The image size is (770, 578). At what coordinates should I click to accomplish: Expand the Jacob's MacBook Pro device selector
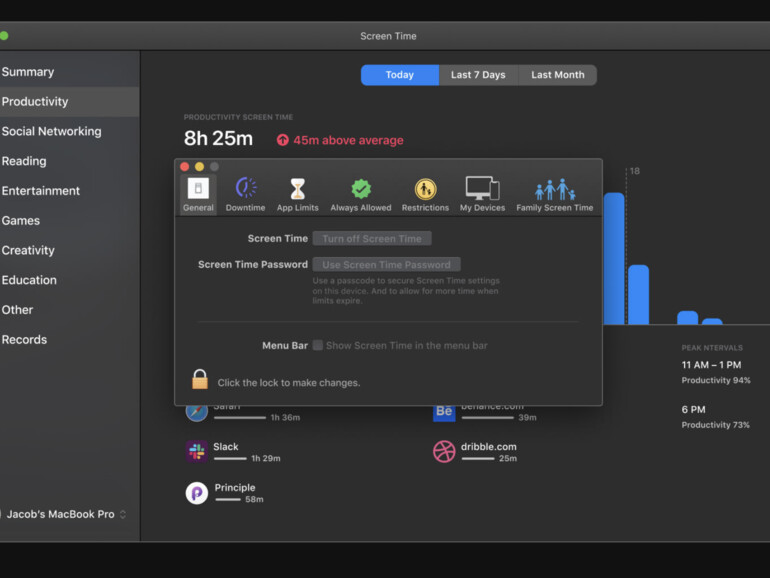[x=123, y=514]
